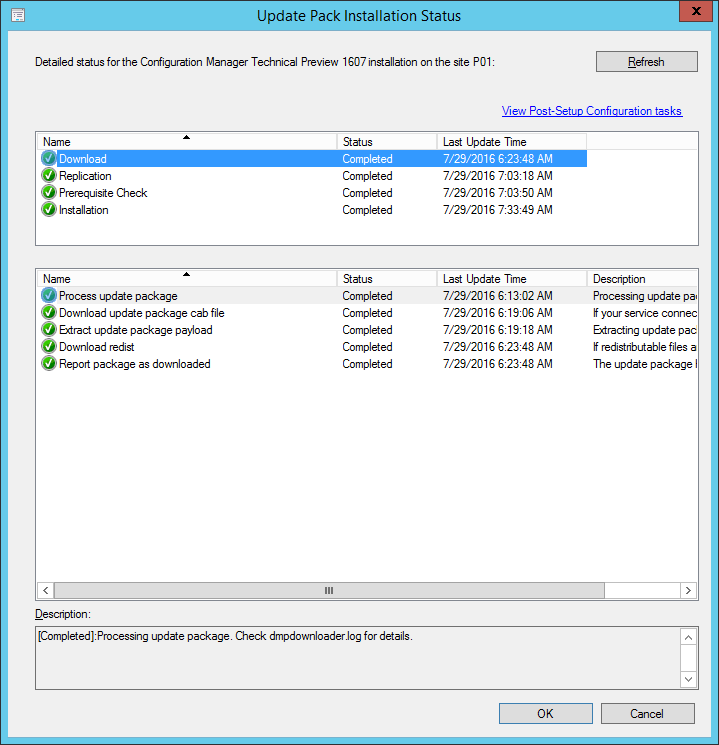Click the Cancel button

(x=647, y=714)
